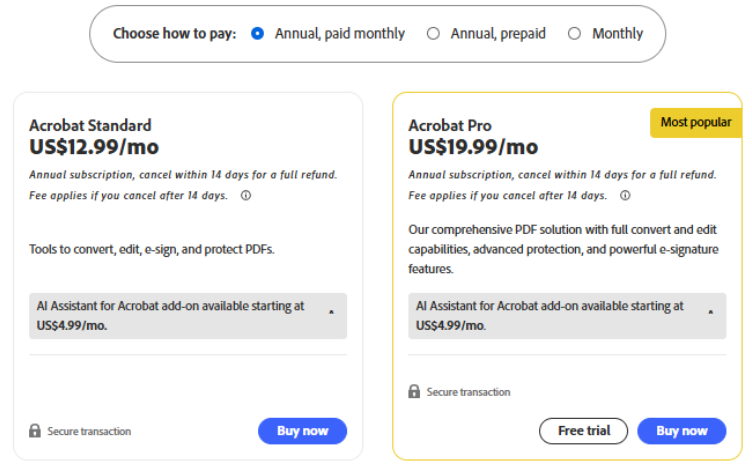
Task: Click the US$19.99/mo price
Action: [473, 147]
